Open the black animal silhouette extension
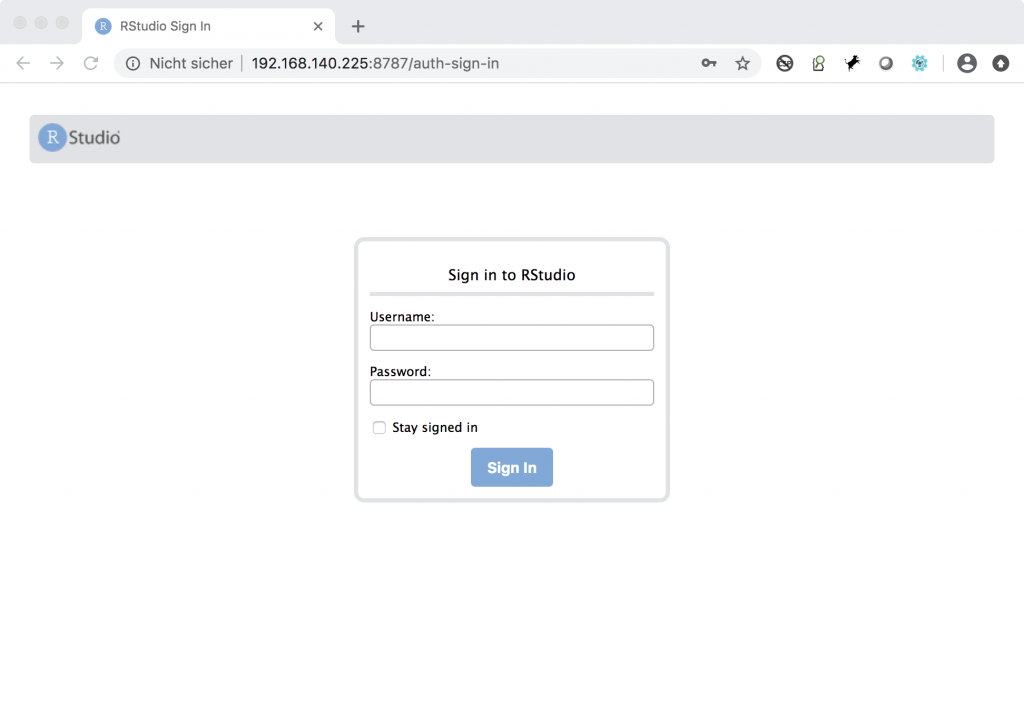The height and width of the screenshot is (728, 1024). pos(852,63)
